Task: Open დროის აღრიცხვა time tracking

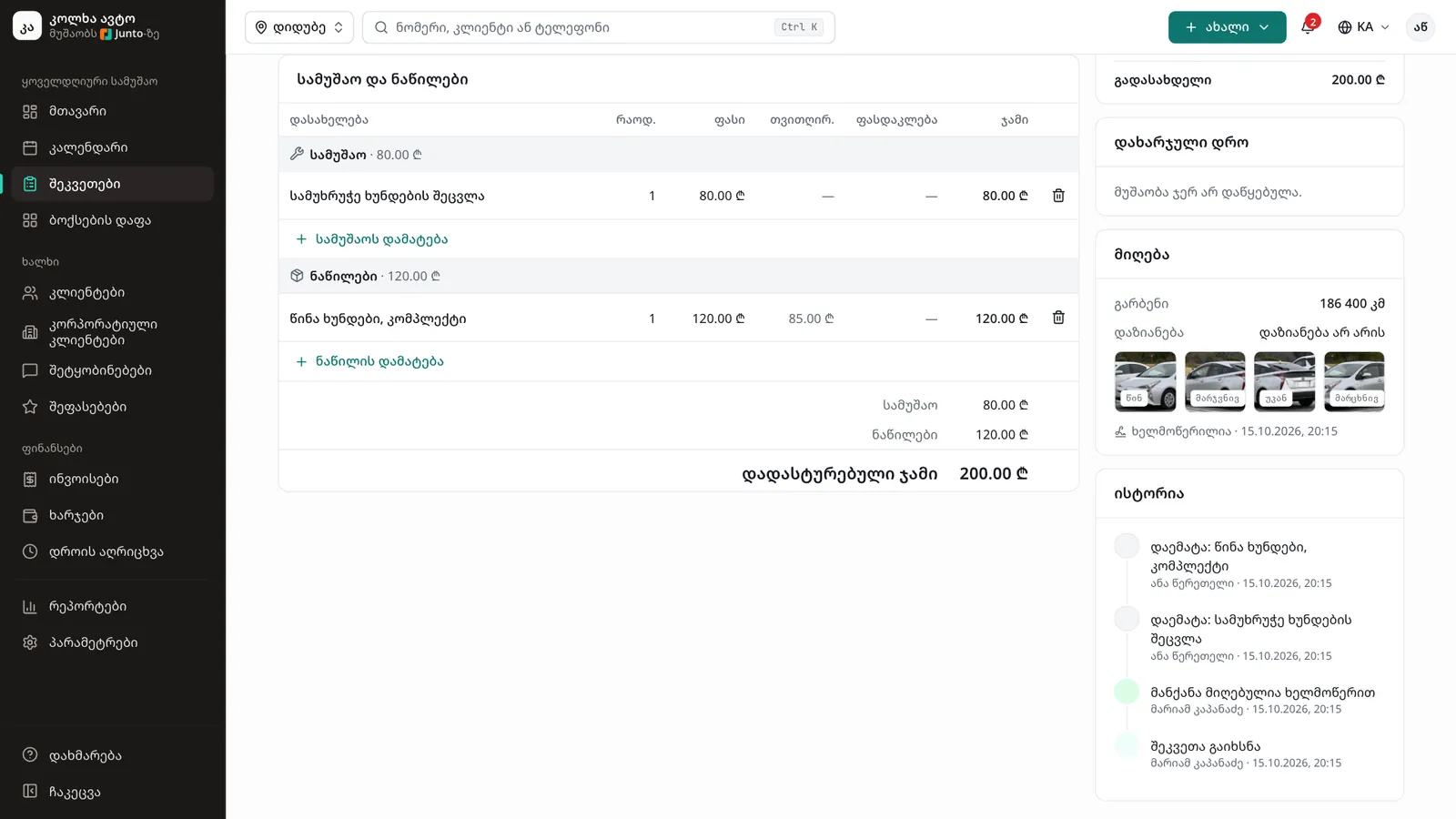Action: click(x=113, y=551)
